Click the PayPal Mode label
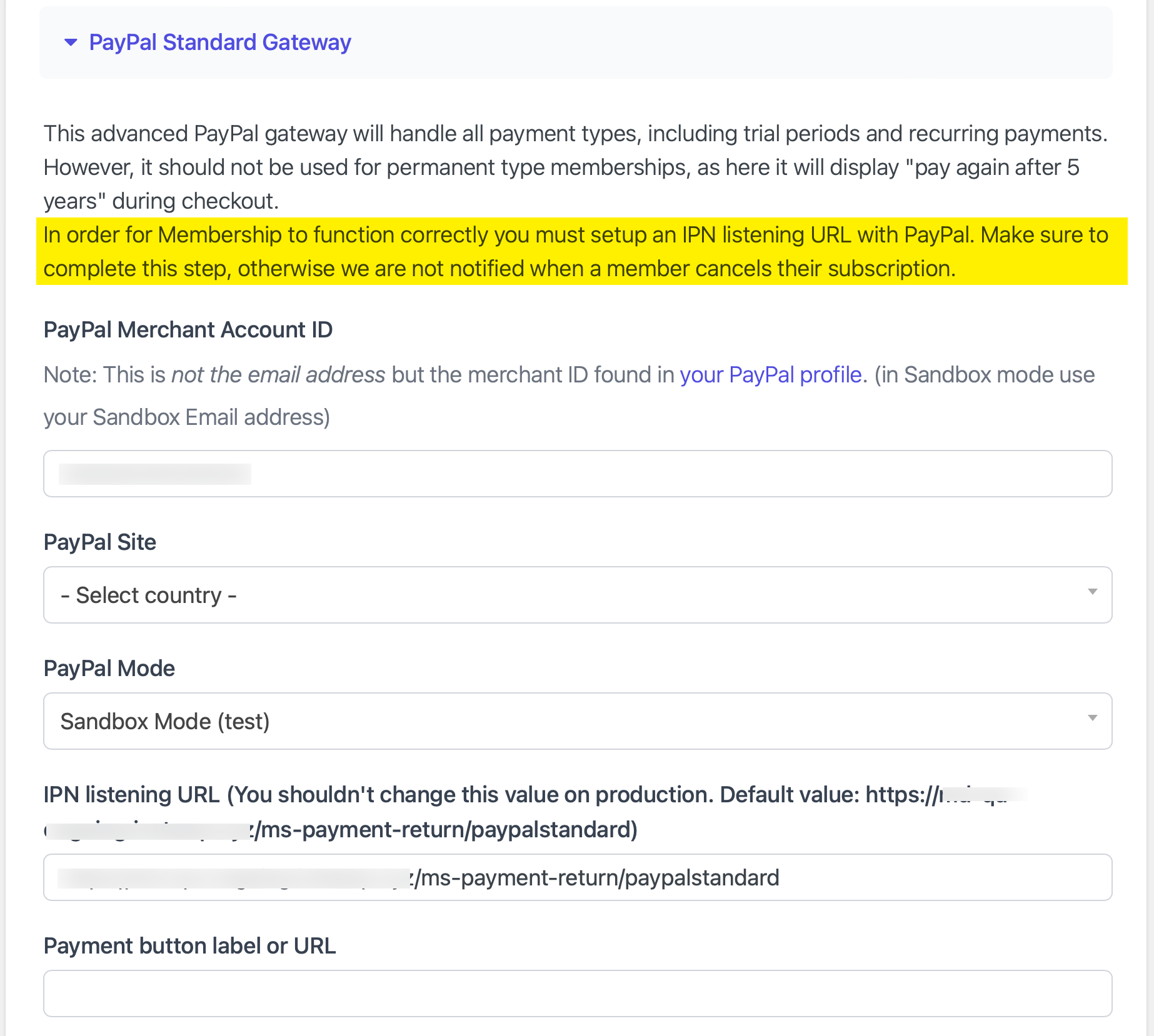This screenshot has height=1036, width=1154. click(109, 669)
